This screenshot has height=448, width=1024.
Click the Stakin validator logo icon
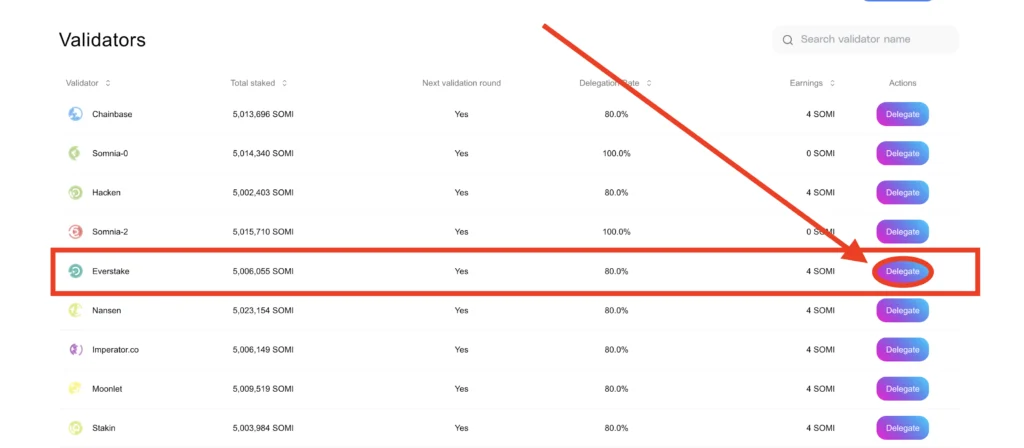click(x=76, y=428)
